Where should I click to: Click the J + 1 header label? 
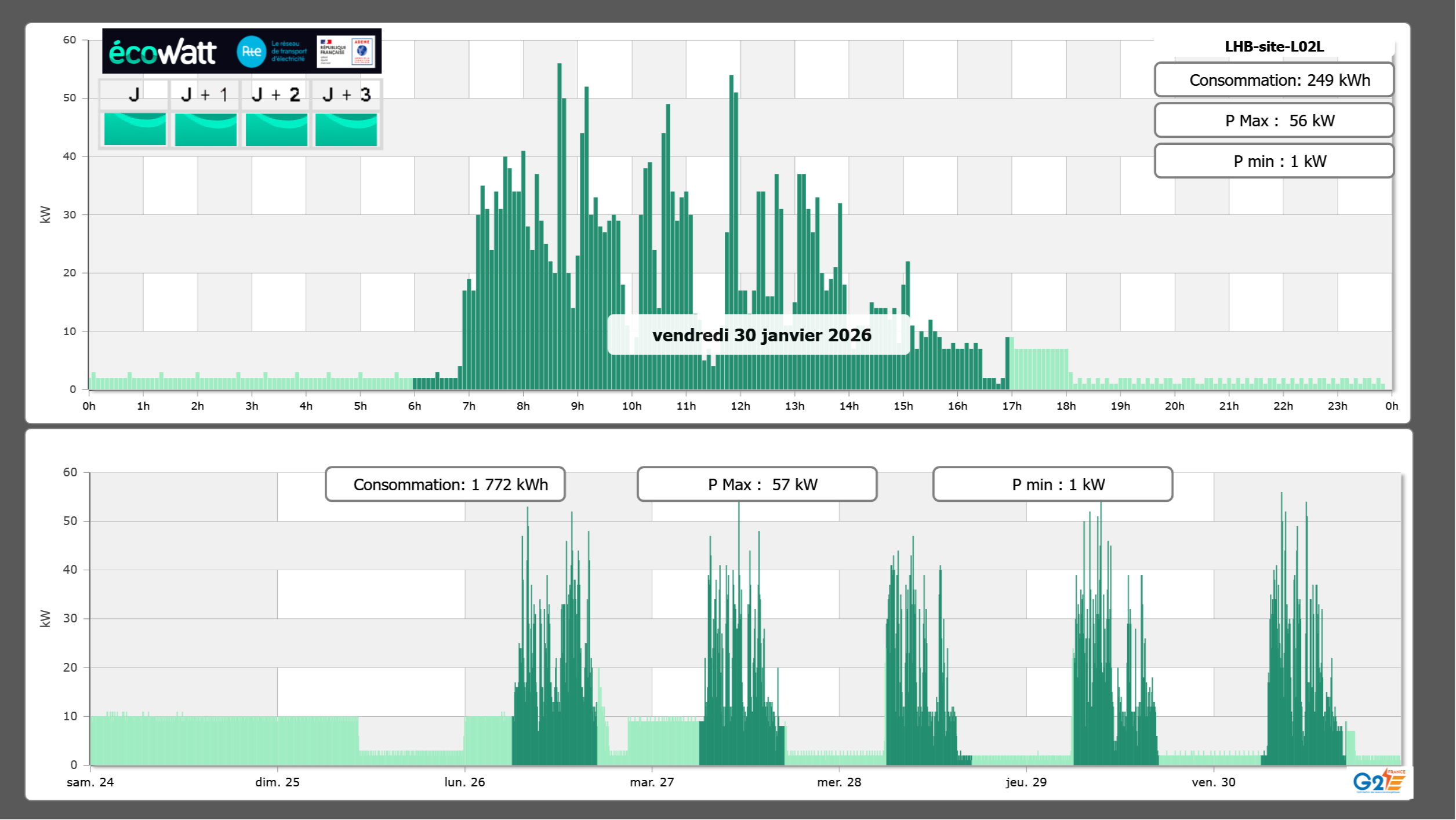204,94
